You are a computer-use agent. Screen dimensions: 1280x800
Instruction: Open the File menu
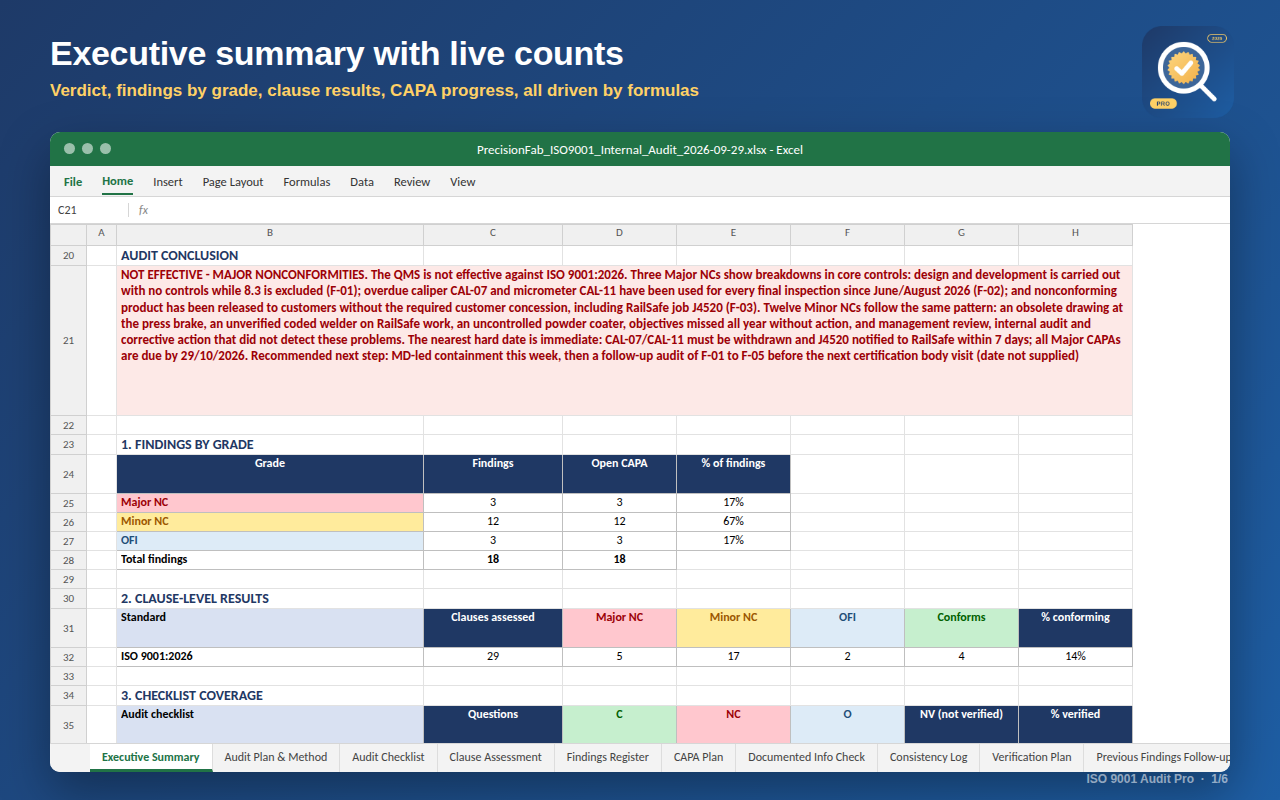73,182
